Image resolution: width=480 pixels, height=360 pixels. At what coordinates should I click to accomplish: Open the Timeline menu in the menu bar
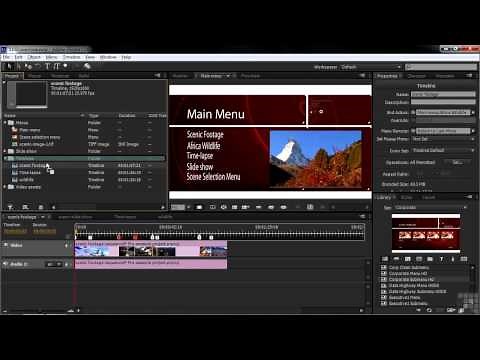[71, 57]
